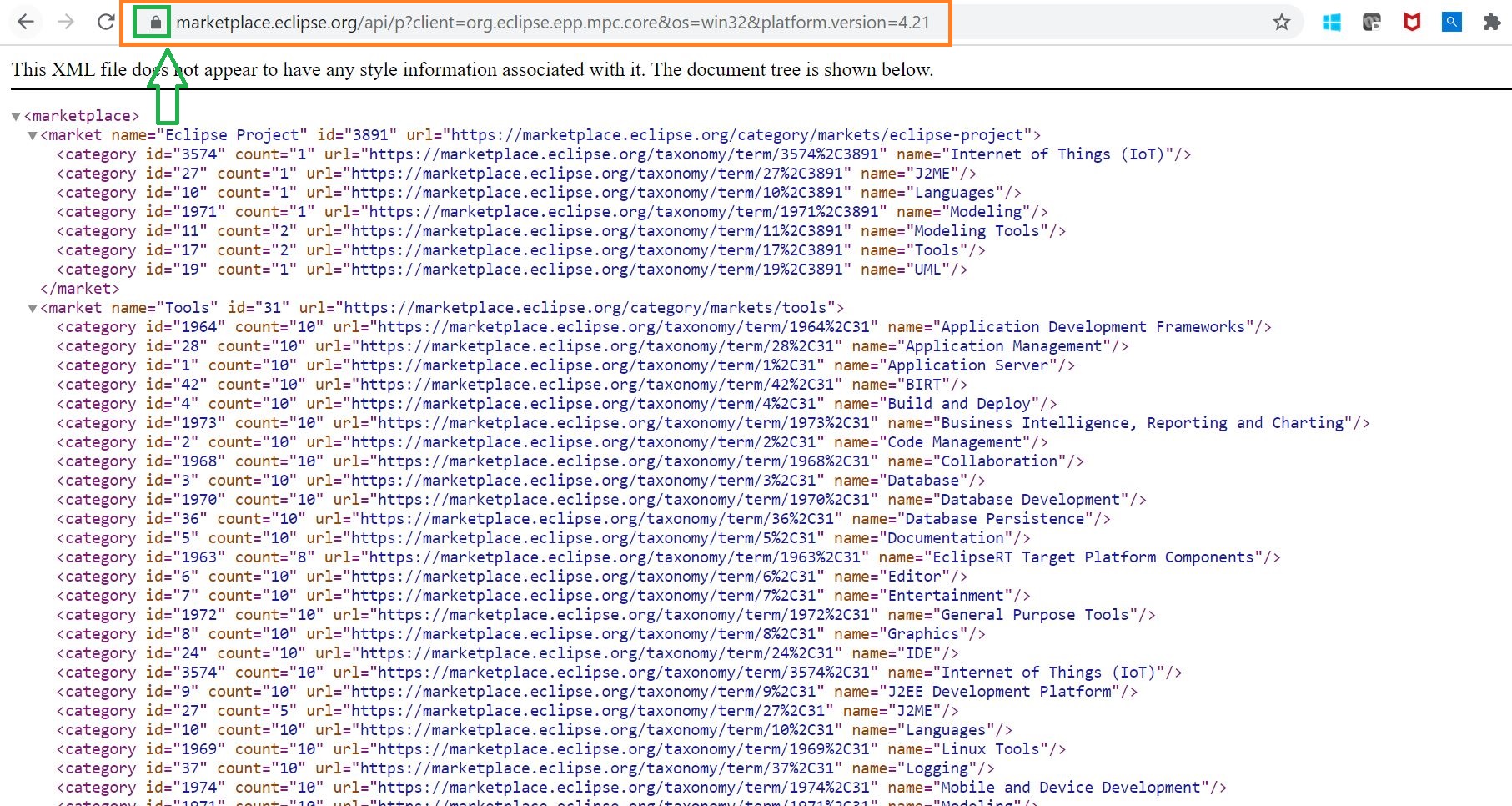1512x806 pixels.
Task: Click the Application Server category row
Action: pyautogui.click(x=565, y=365)
